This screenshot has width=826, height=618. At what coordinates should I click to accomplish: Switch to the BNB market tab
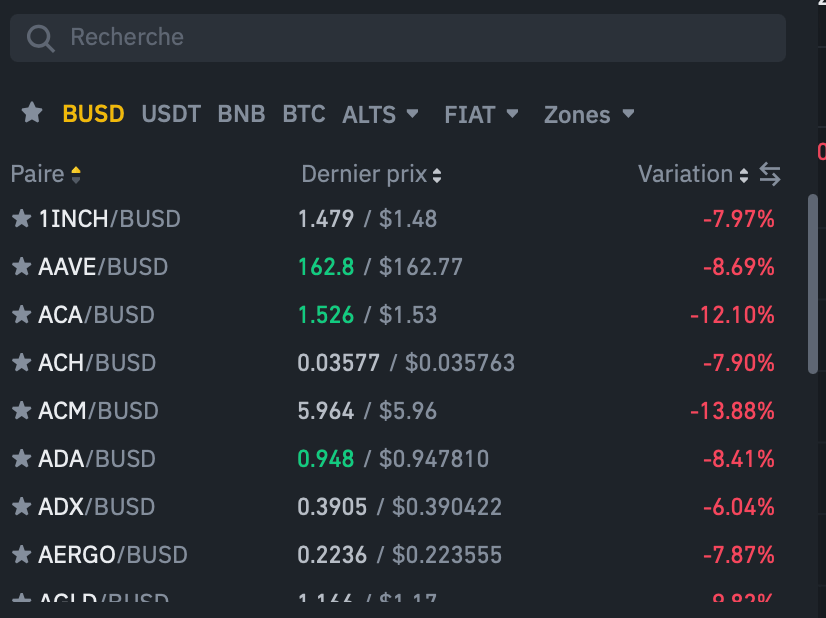(x=241, y=114)
